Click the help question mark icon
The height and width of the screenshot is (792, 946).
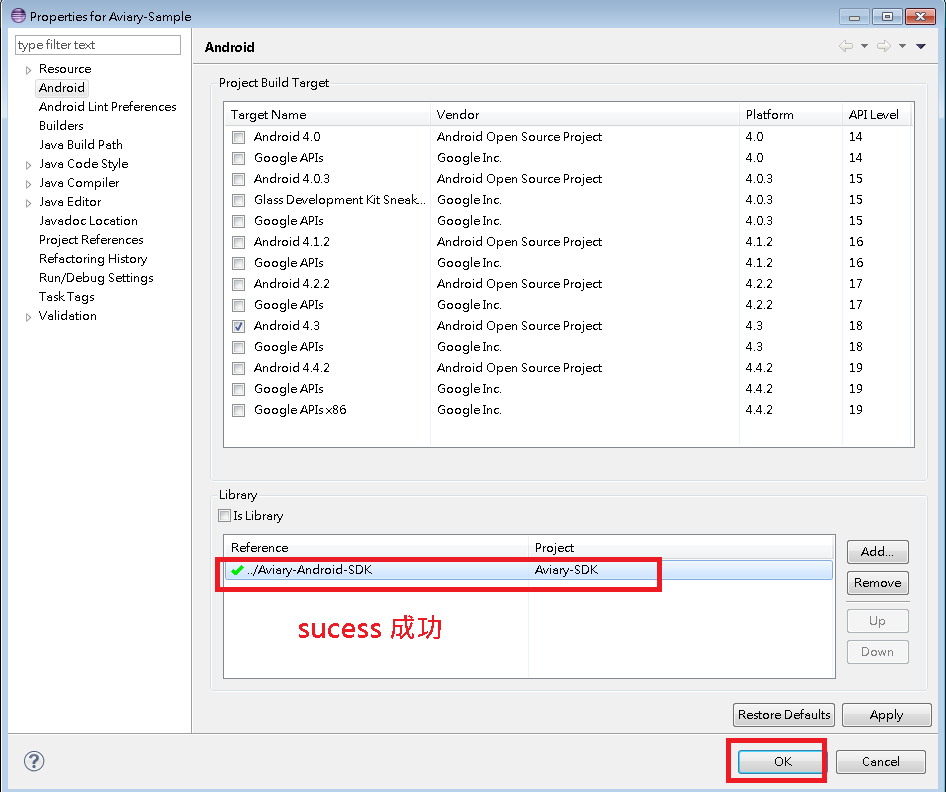(34, 761)
